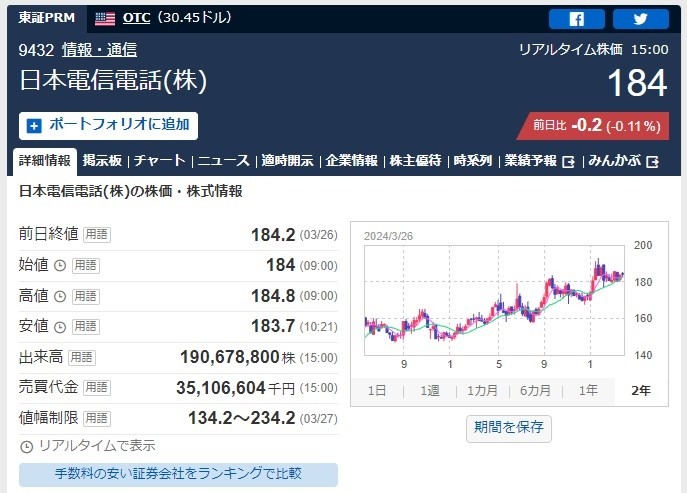Viewport: 687px width, 493px height.
Task: Open the 時系列 tab
Action: coord(473,161)
